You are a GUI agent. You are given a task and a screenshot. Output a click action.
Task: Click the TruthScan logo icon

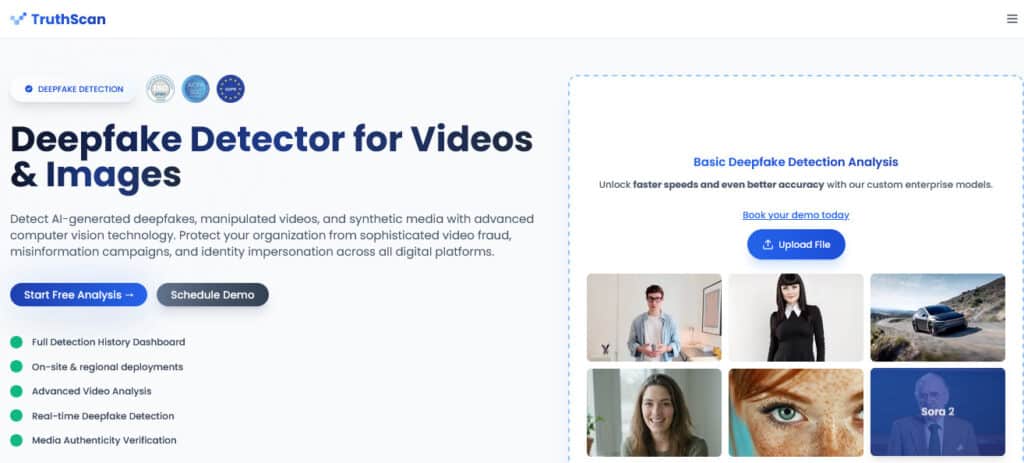click(18, 19)
